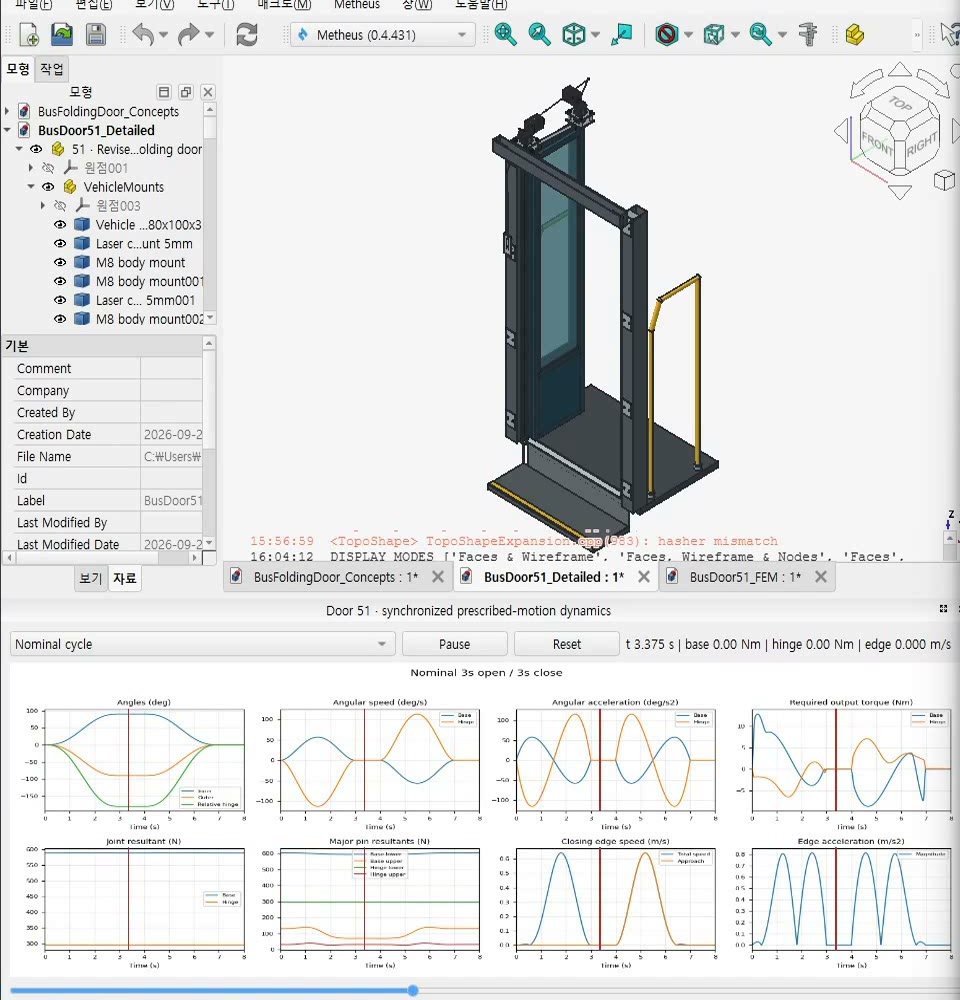Select the draw style icon

667,34
